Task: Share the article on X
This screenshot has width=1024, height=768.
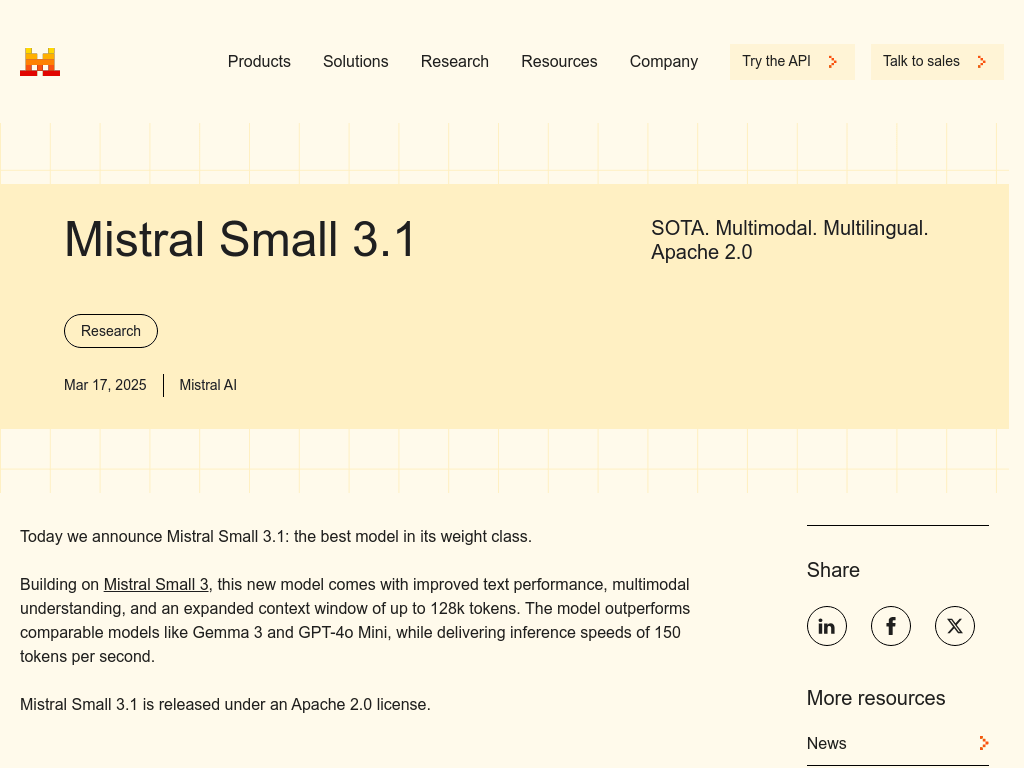Action: click(955, 626)
